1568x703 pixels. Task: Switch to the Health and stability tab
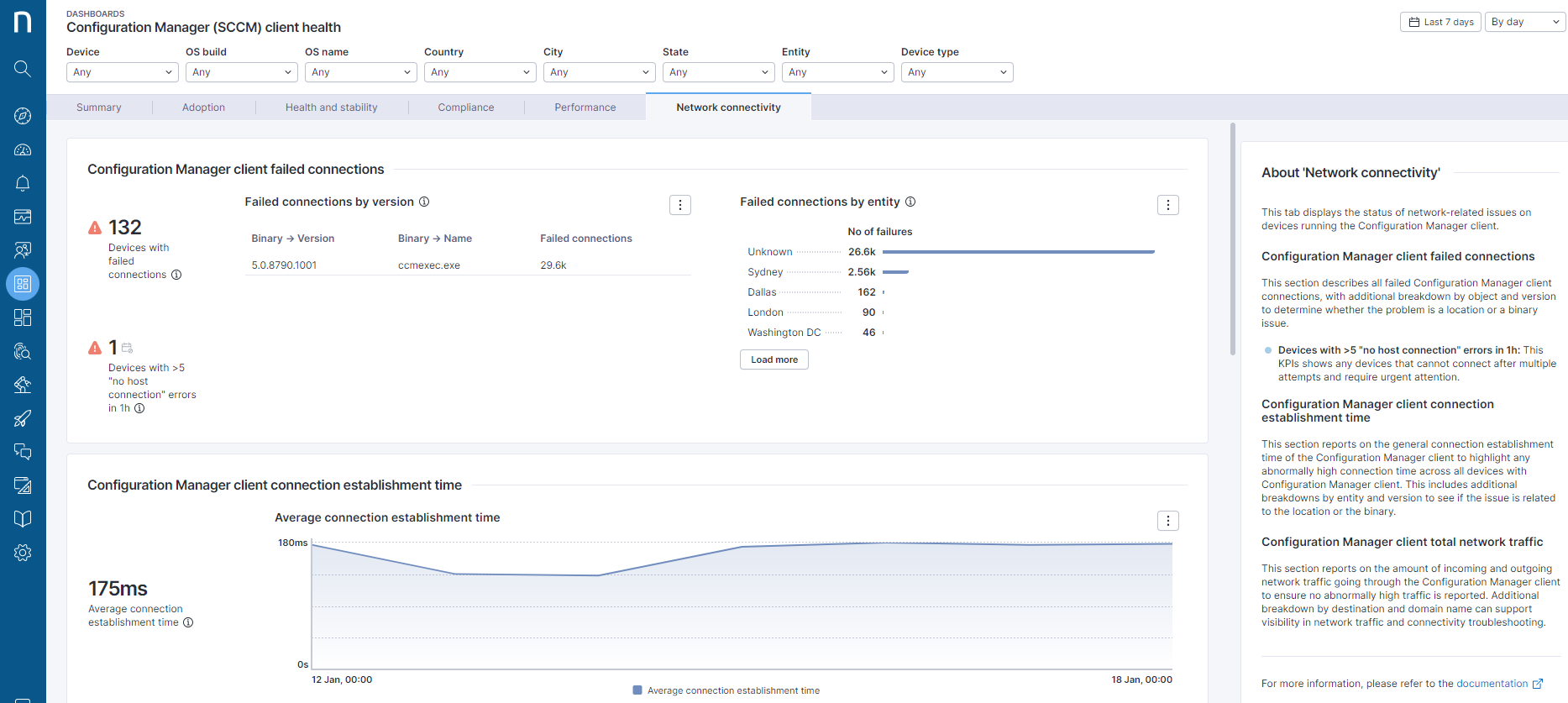(x=332, y=108)
